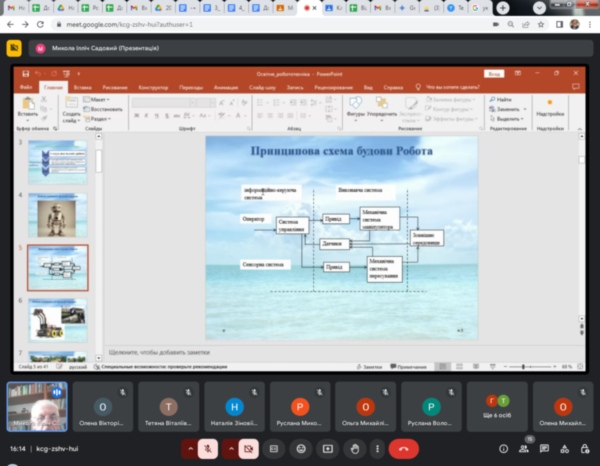600x466 pixels.
Task: Click the present screen icon
Action: point(328,449)
